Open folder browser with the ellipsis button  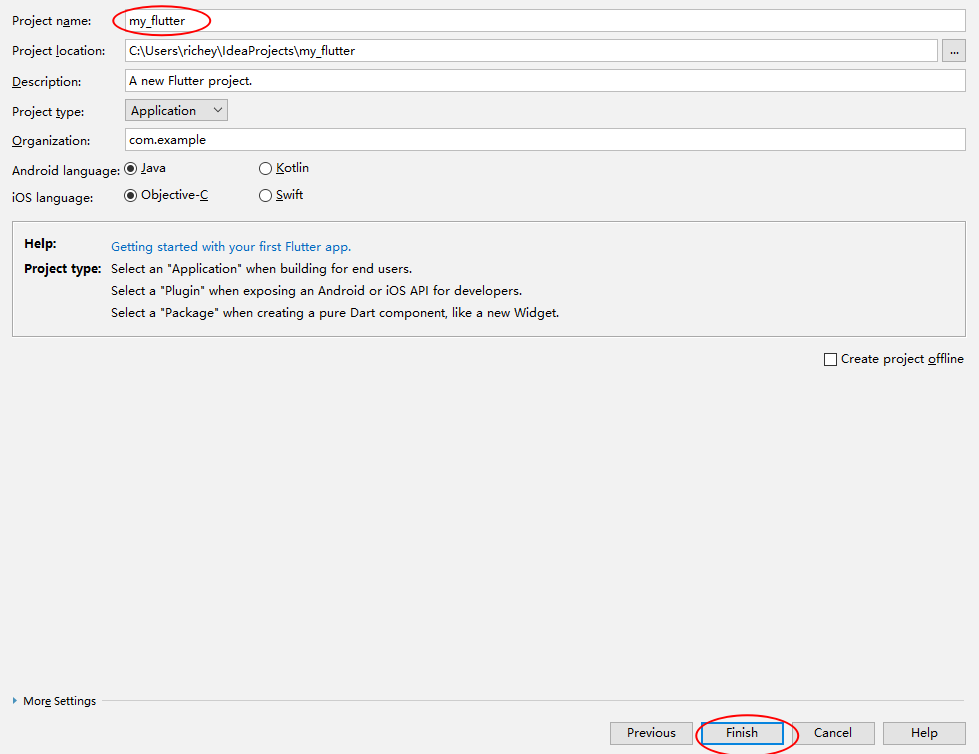tap(954, 51)
